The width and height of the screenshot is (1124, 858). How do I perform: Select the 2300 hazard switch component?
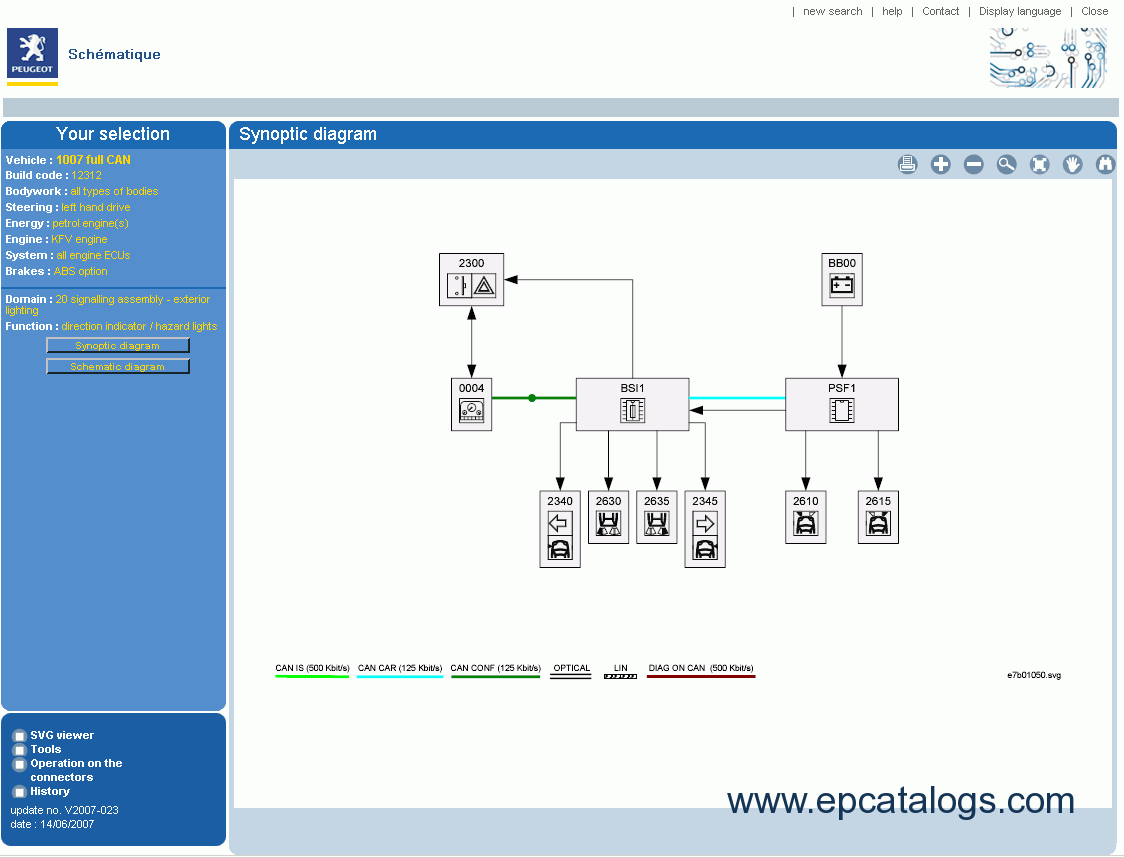tap(471, 280)
